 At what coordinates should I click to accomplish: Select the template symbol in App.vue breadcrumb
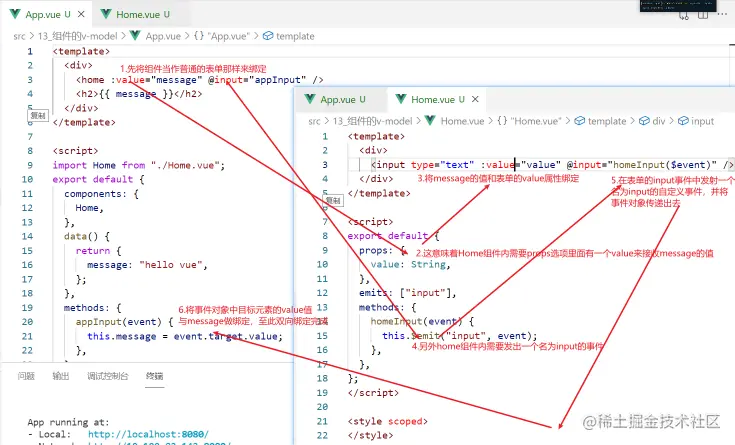click(289, 36)
